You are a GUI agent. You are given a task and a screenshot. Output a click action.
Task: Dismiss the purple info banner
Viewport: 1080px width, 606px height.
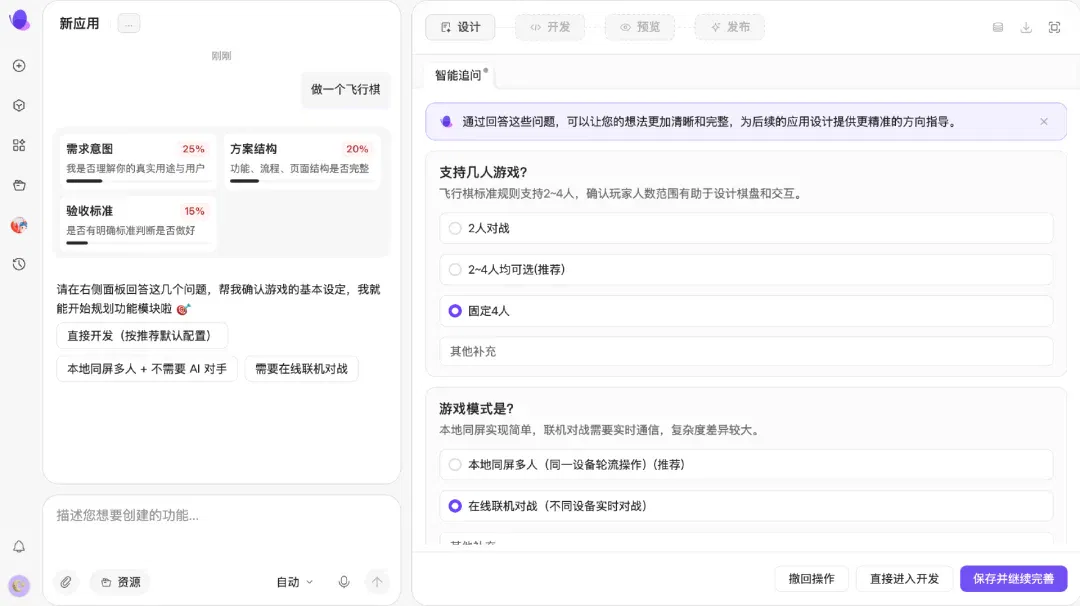[x=1043, y=121]
